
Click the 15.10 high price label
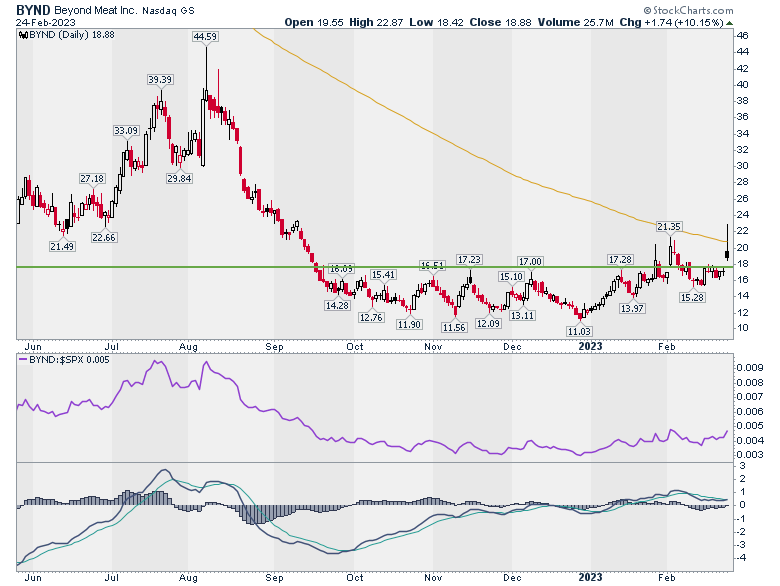pyautogui.click(x=511, y=277)
